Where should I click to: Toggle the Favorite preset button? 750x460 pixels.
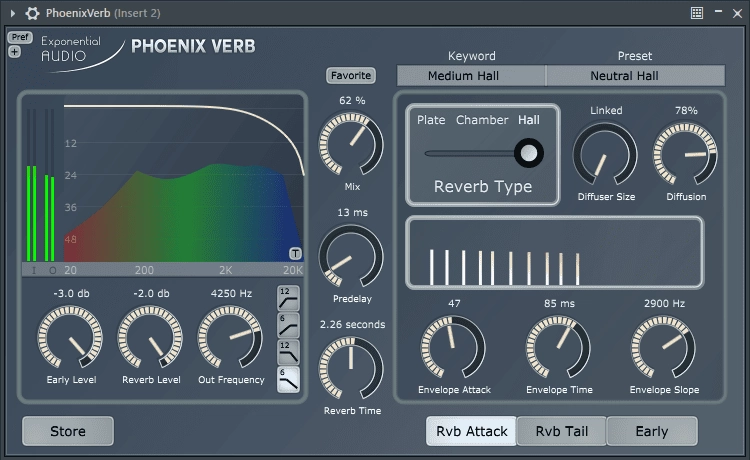click(351, 76)
